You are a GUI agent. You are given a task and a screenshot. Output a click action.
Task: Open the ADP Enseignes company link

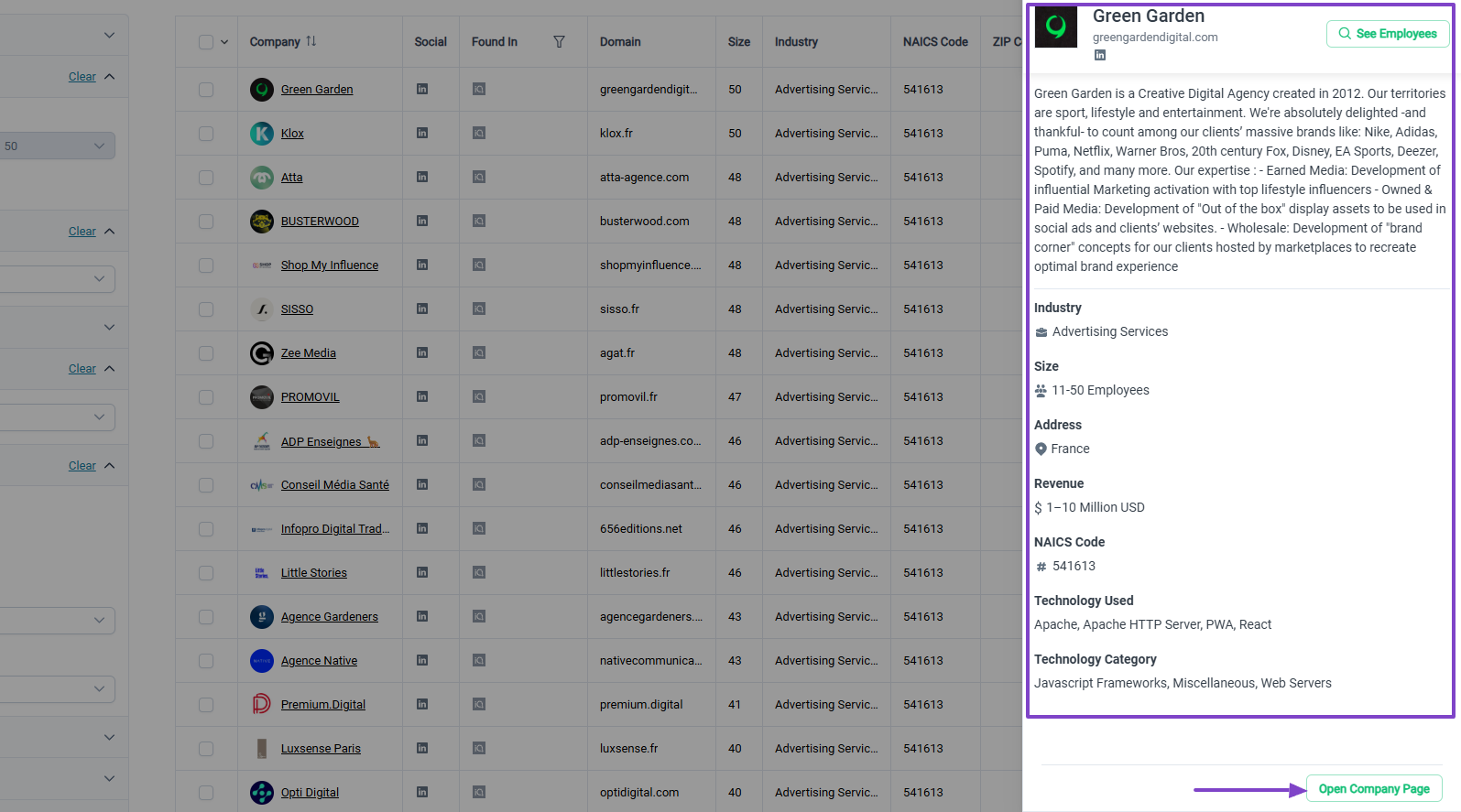331,441
